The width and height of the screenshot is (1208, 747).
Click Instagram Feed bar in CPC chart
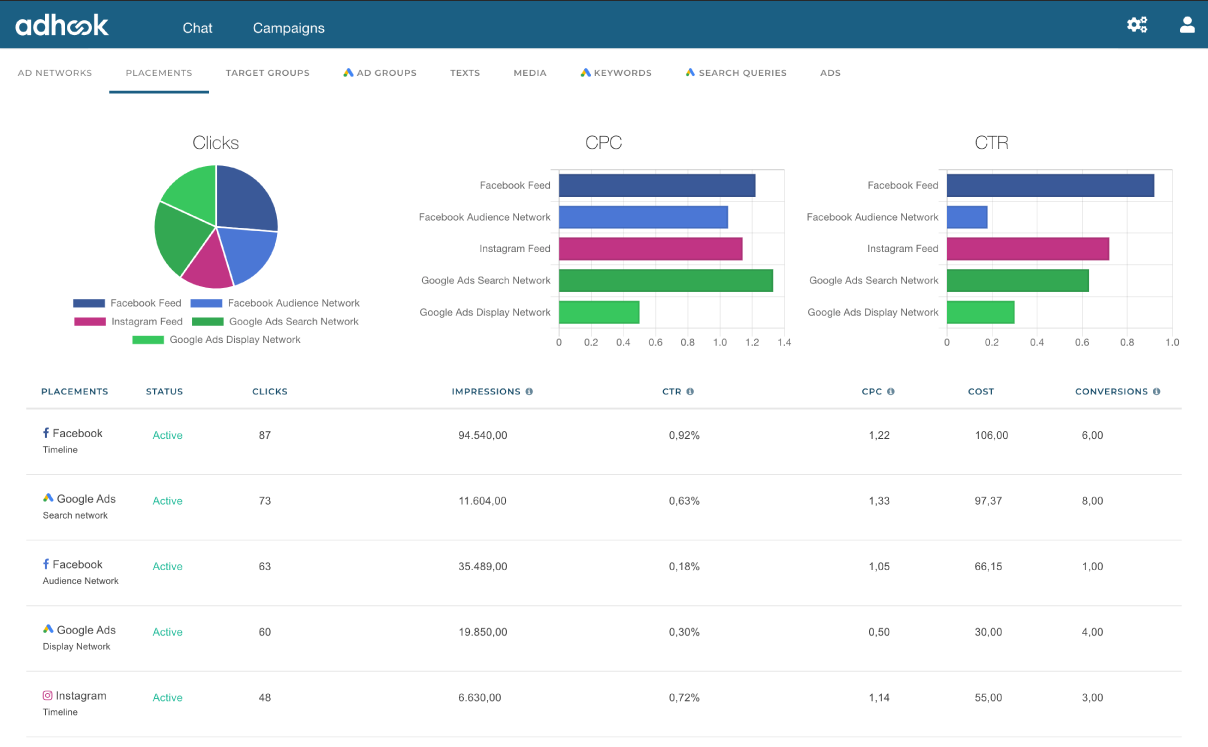pos(650,248)
